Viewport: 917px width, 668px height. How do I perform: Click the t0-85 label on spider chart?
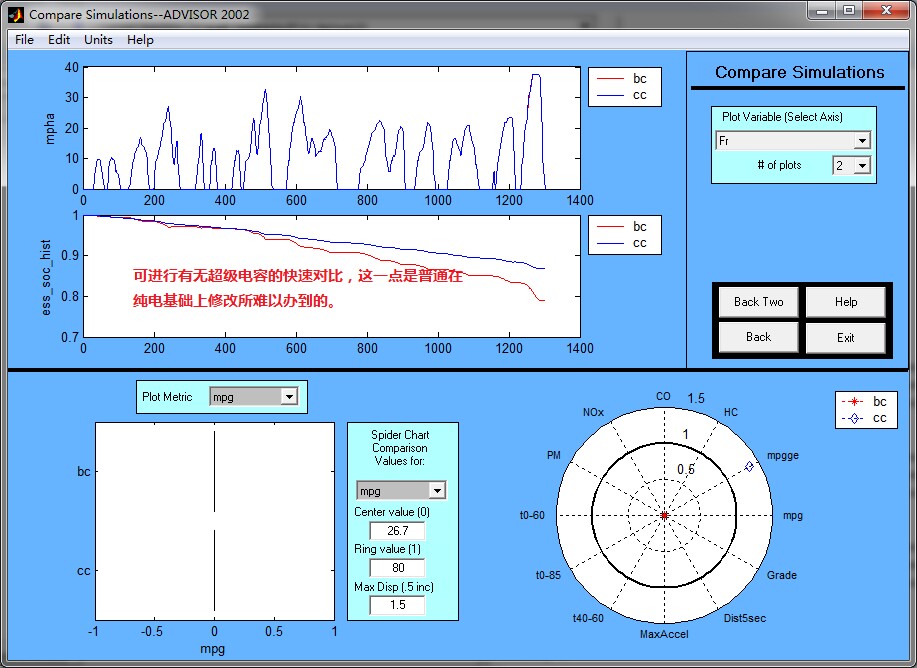tap(549, 575)
